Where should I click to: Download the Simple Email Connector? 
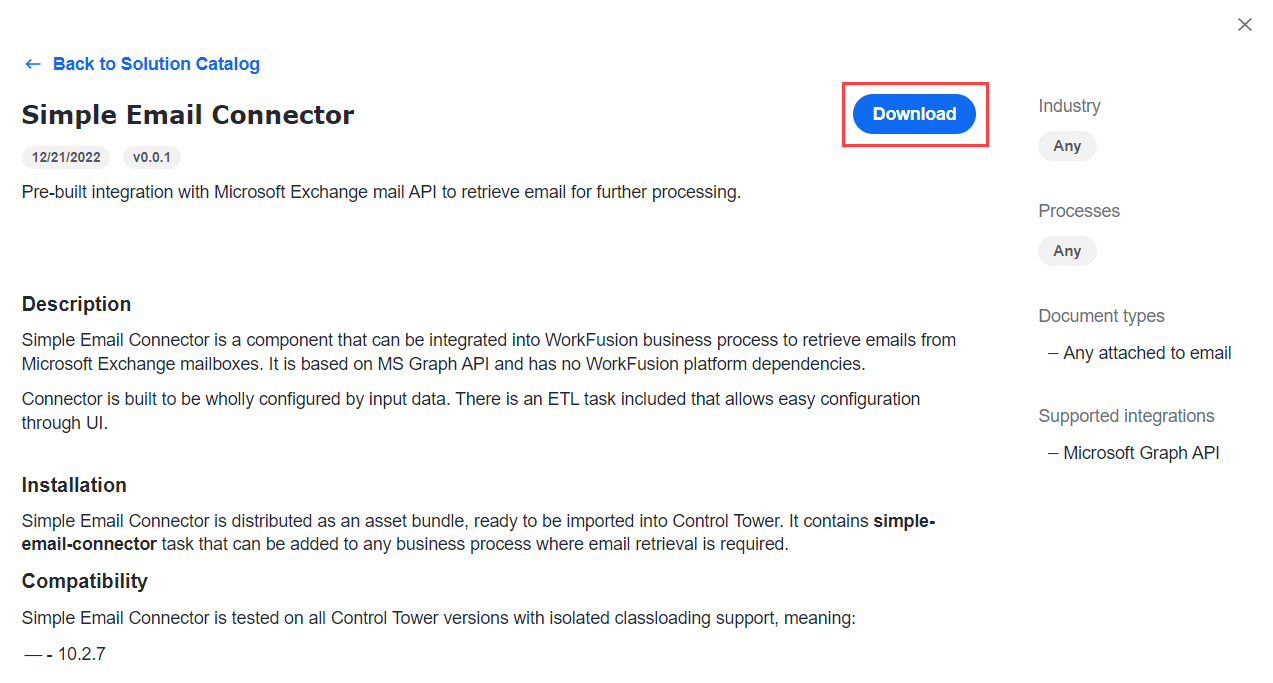pos(914,114)
